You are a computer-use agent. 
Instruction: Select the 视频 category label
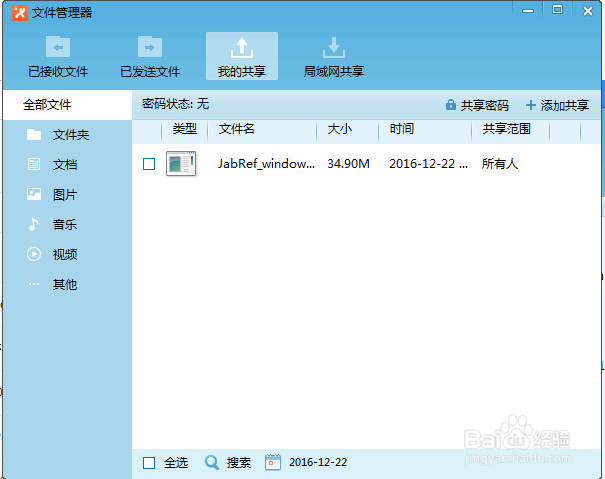pyautogui.click(x=65, y=254)
